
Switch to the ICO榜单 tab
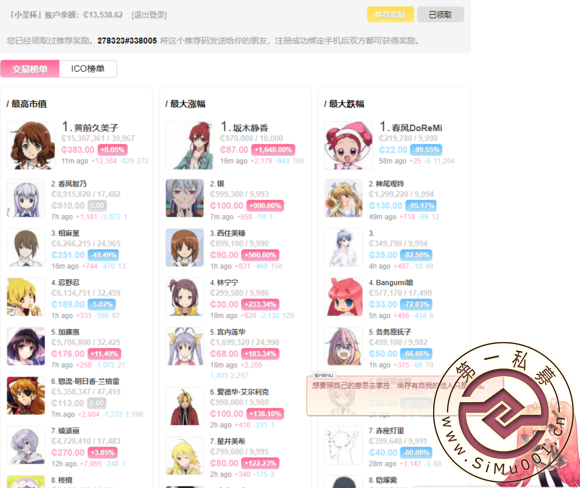pyautogui.click(x=88, y=69)
